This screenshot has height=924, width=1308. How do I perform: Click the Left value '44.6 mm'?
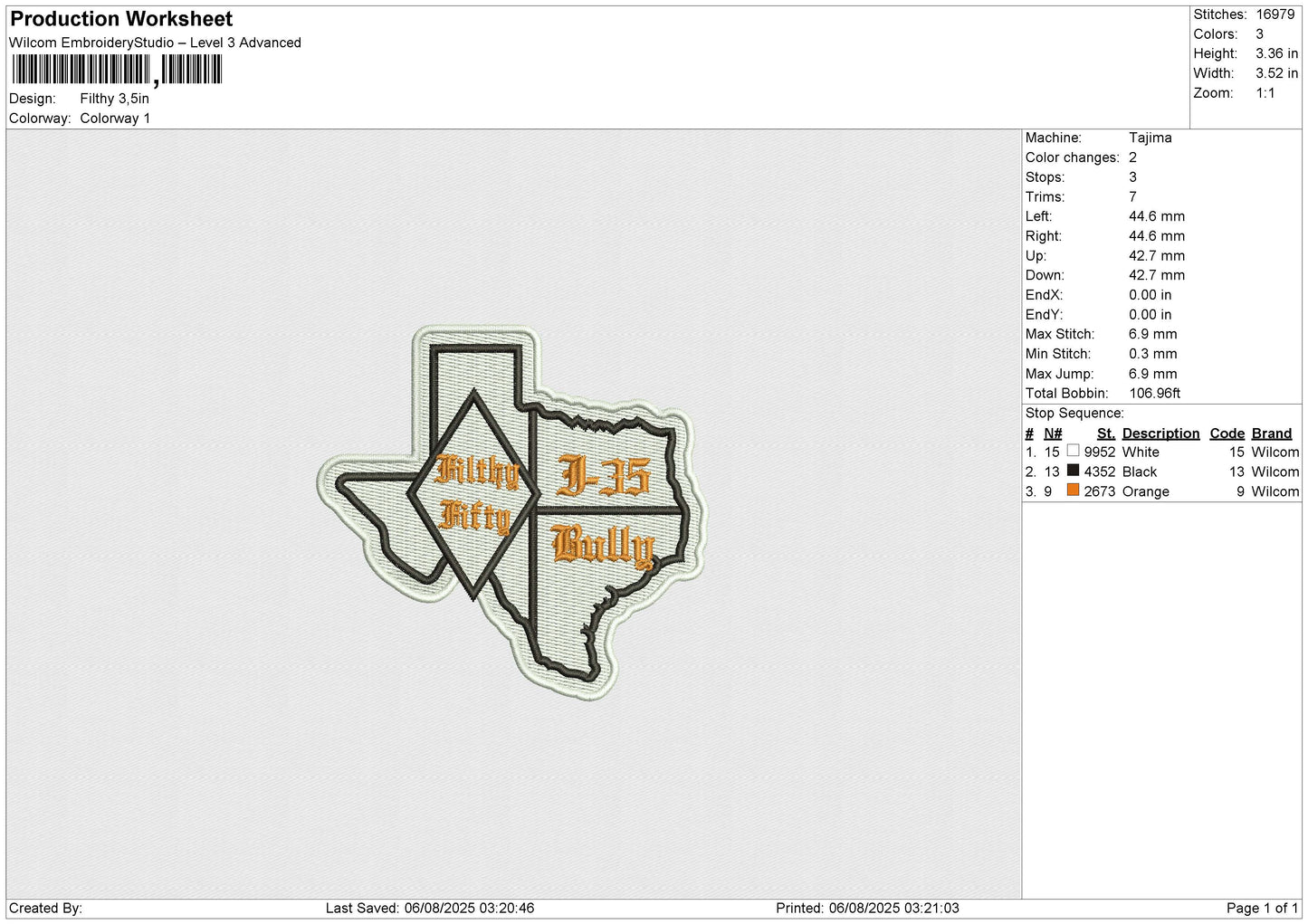pyautogui.click(x=1157, y=216)
